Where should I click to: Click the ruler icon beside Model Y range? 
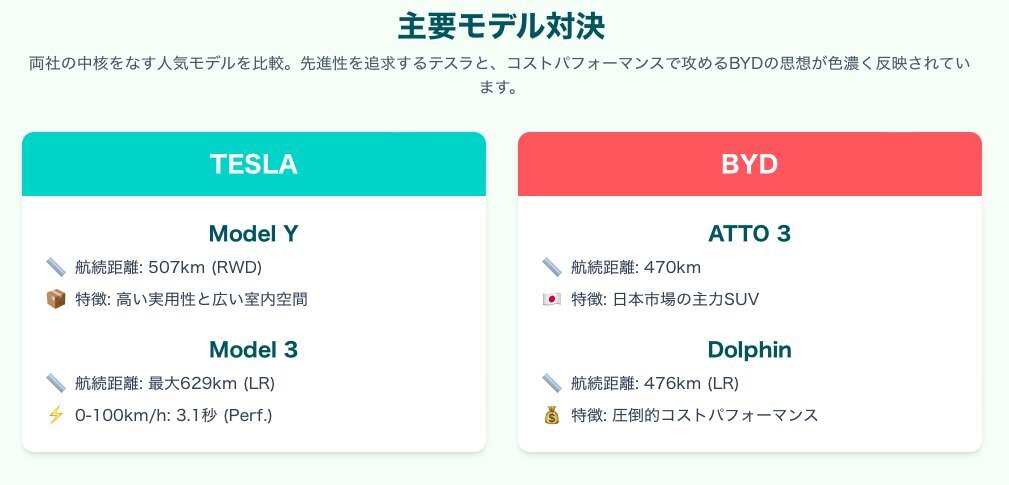(56, 267)
